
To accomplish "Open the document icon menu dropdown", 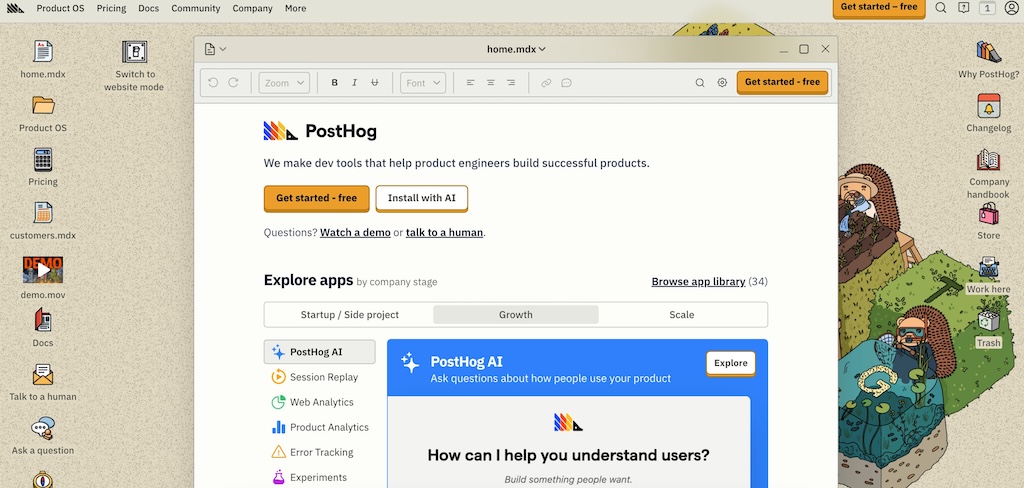I will 216,49.
